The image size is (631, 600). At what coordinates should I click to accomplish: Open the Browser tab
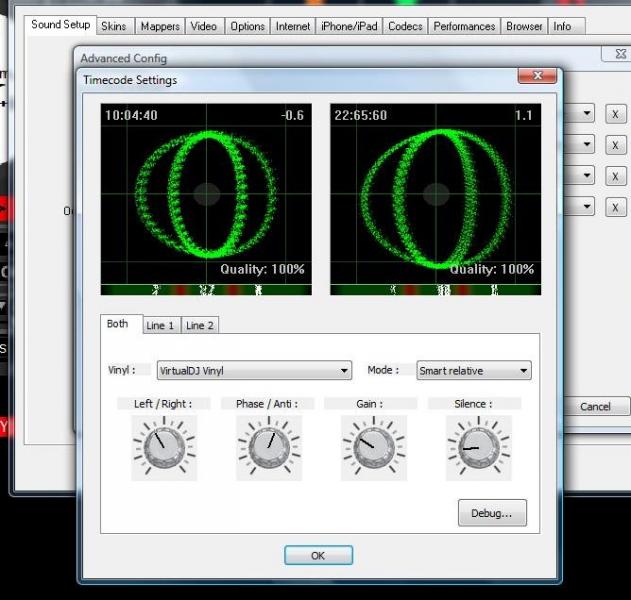pyautogui.click(x=524, y=27)
